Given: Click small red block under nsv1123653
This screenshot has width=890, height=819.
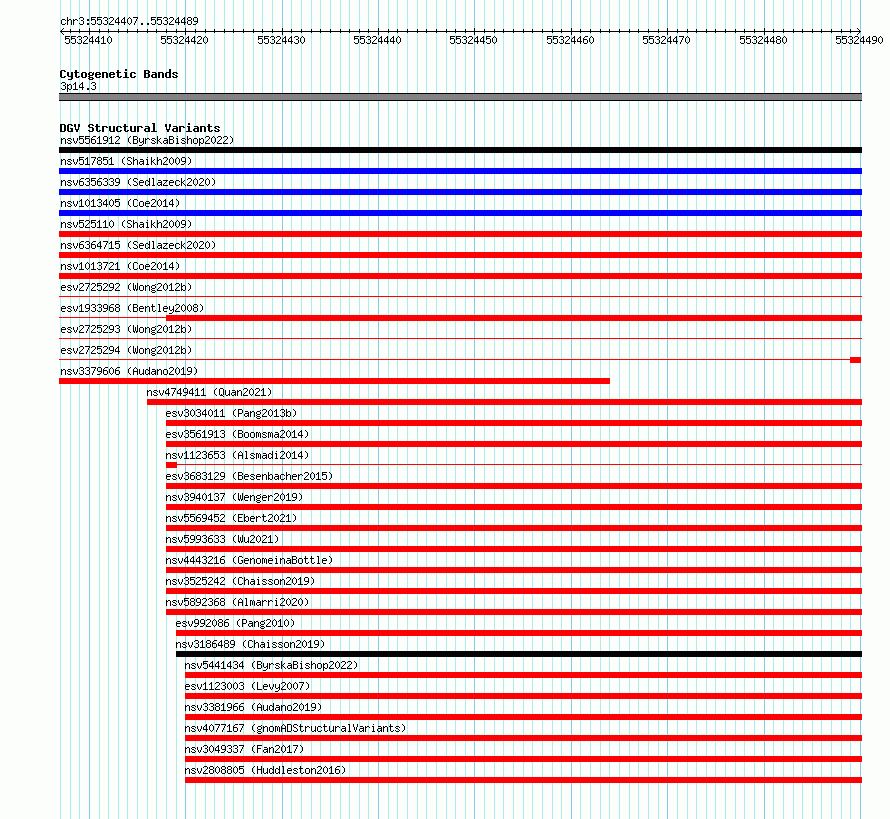Looking at the screenshot, I should (171, 465).
